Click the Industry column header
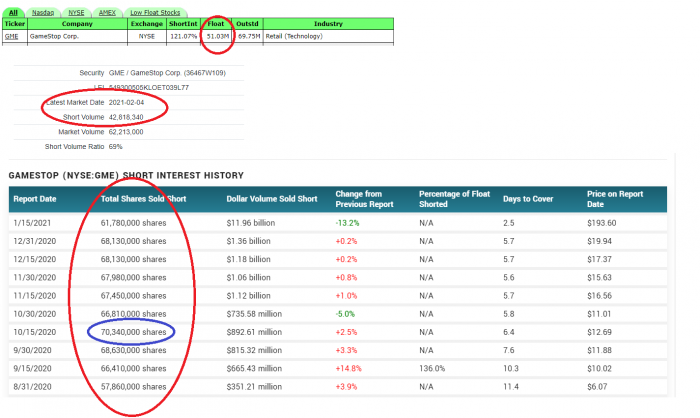The width and height of the screenshot is (700, 418). (x=328, y=24)
